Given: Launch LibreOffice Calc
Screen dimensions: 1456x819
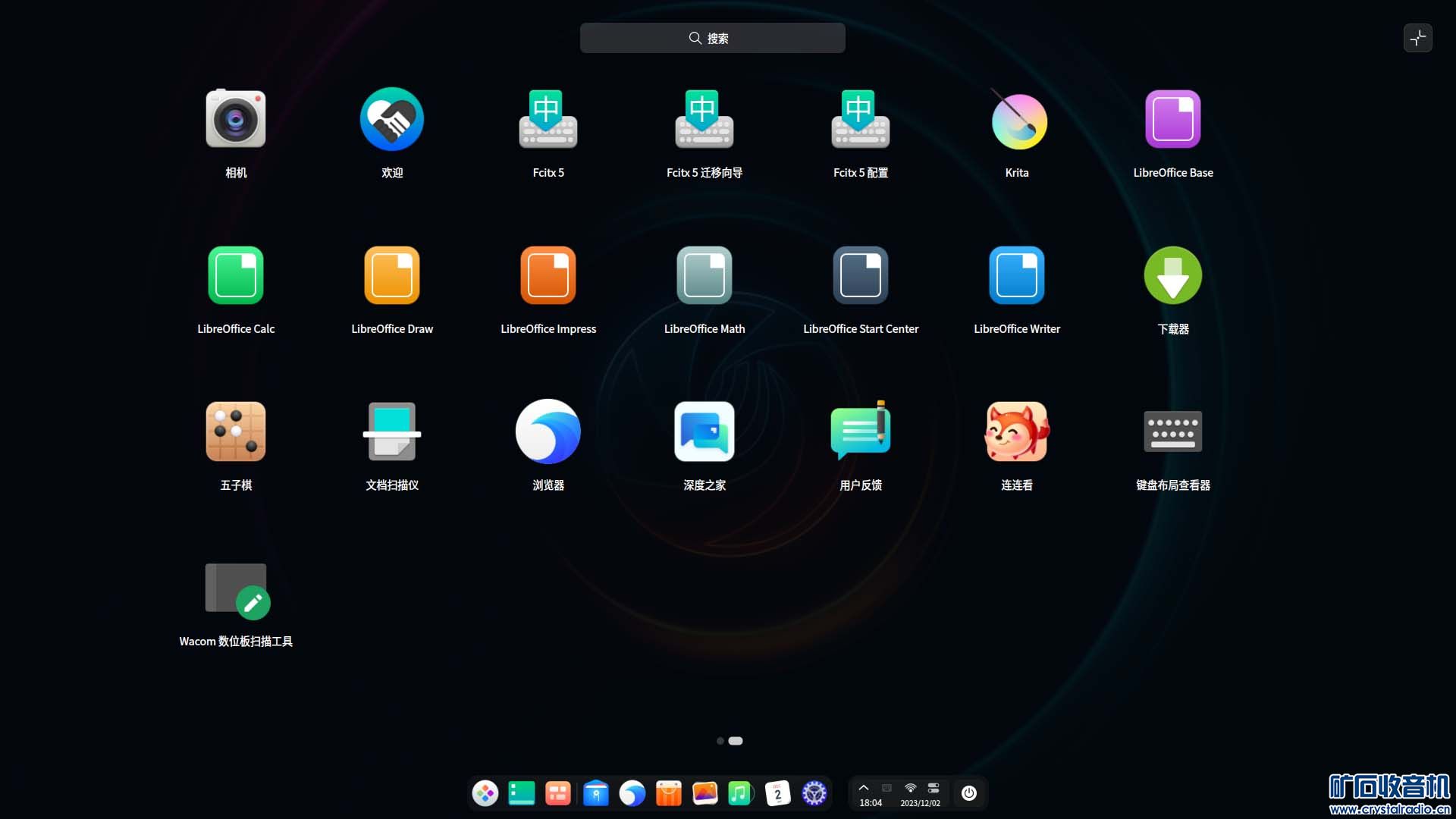Looking at the screenshot, I should [x=236, y=275].
